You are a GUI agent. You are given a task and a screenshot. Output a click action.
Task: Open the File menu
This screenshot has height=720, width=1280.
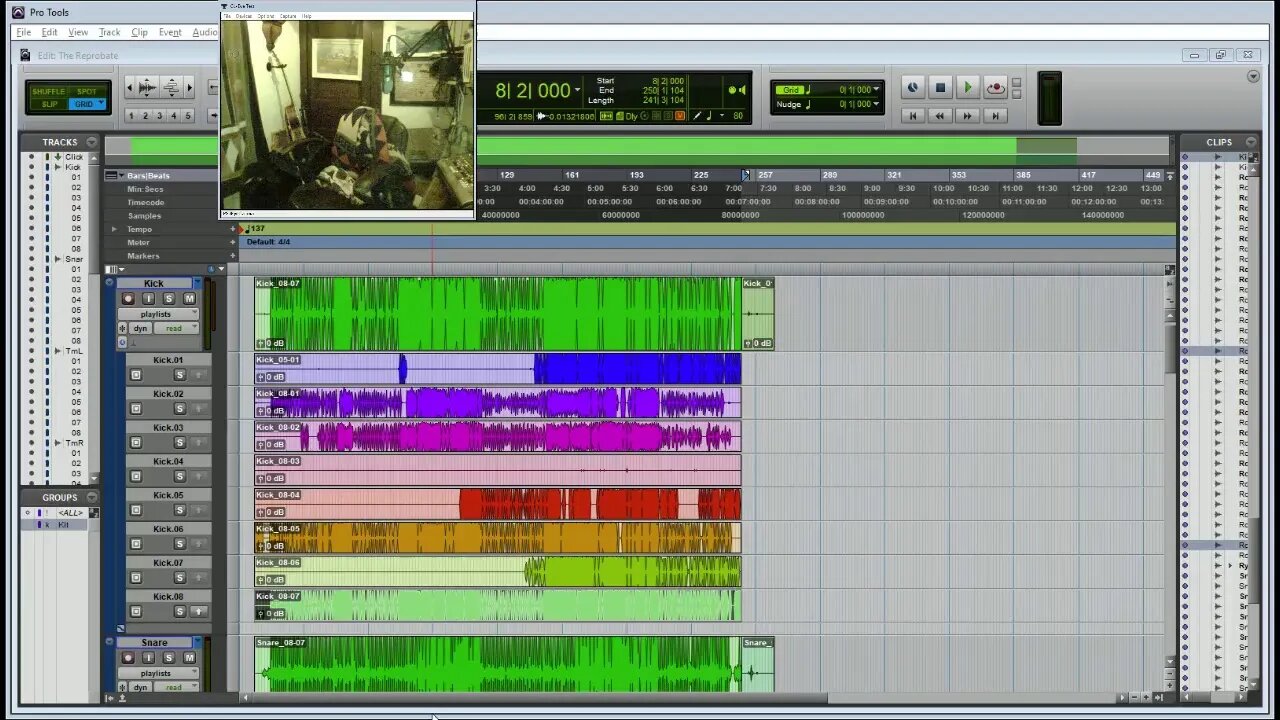24,32
